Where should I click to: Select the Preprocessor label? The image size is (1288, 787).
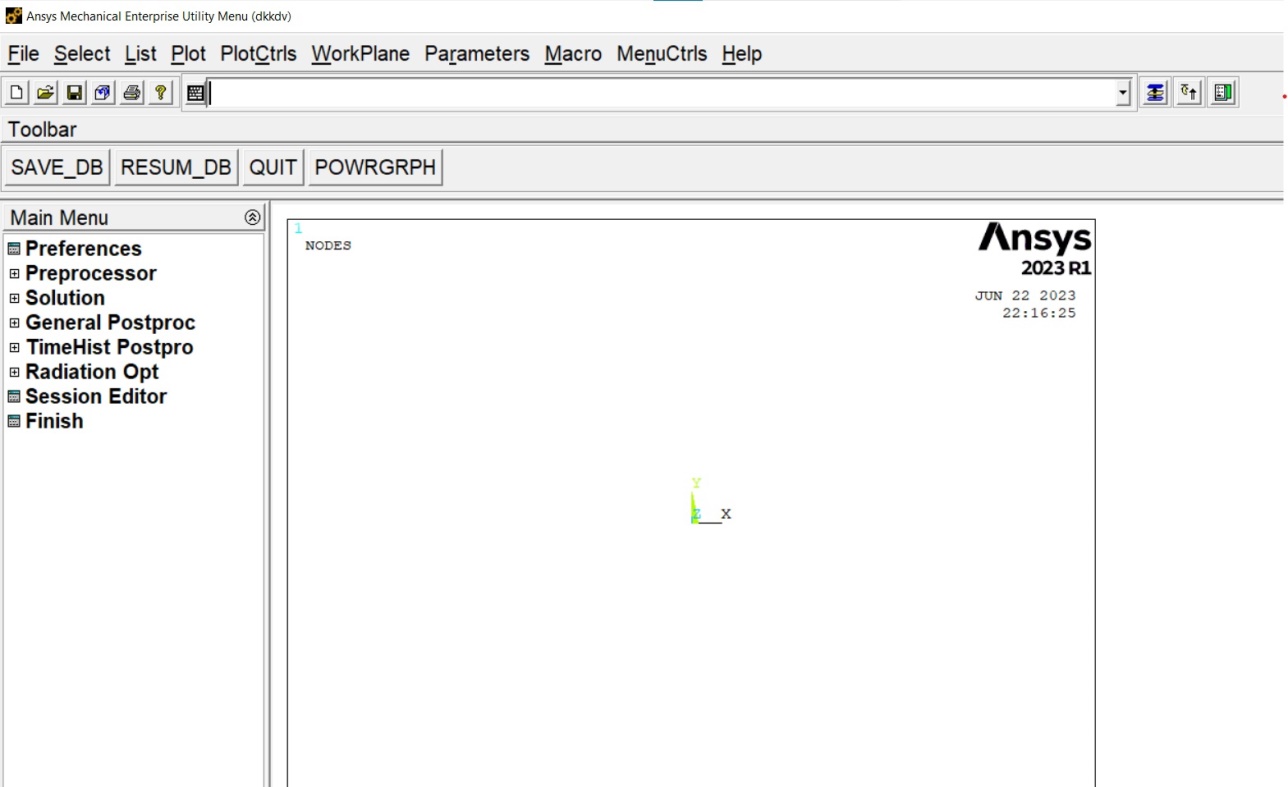point(91,273)
